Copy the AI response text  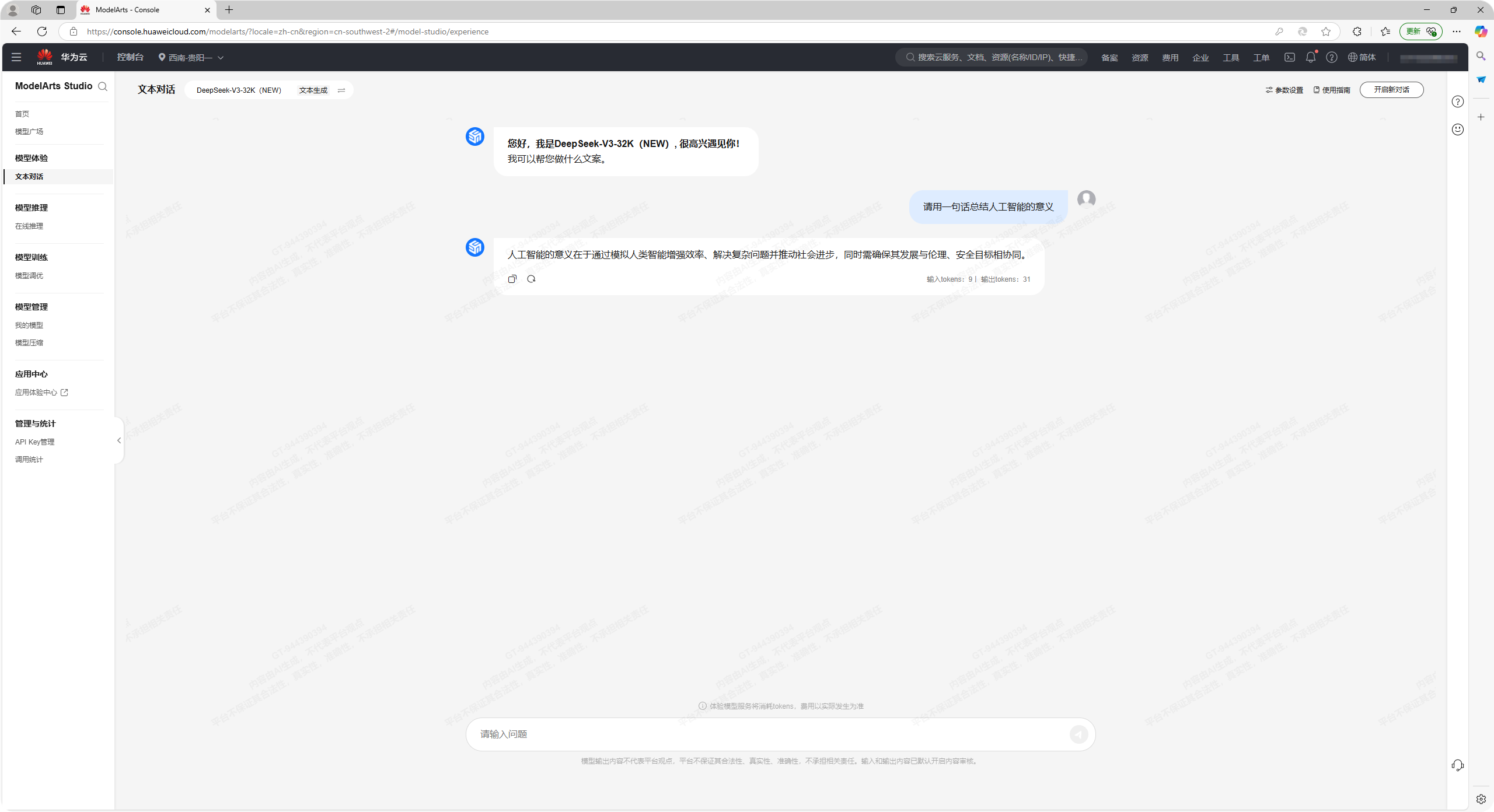tap(512, 279)
